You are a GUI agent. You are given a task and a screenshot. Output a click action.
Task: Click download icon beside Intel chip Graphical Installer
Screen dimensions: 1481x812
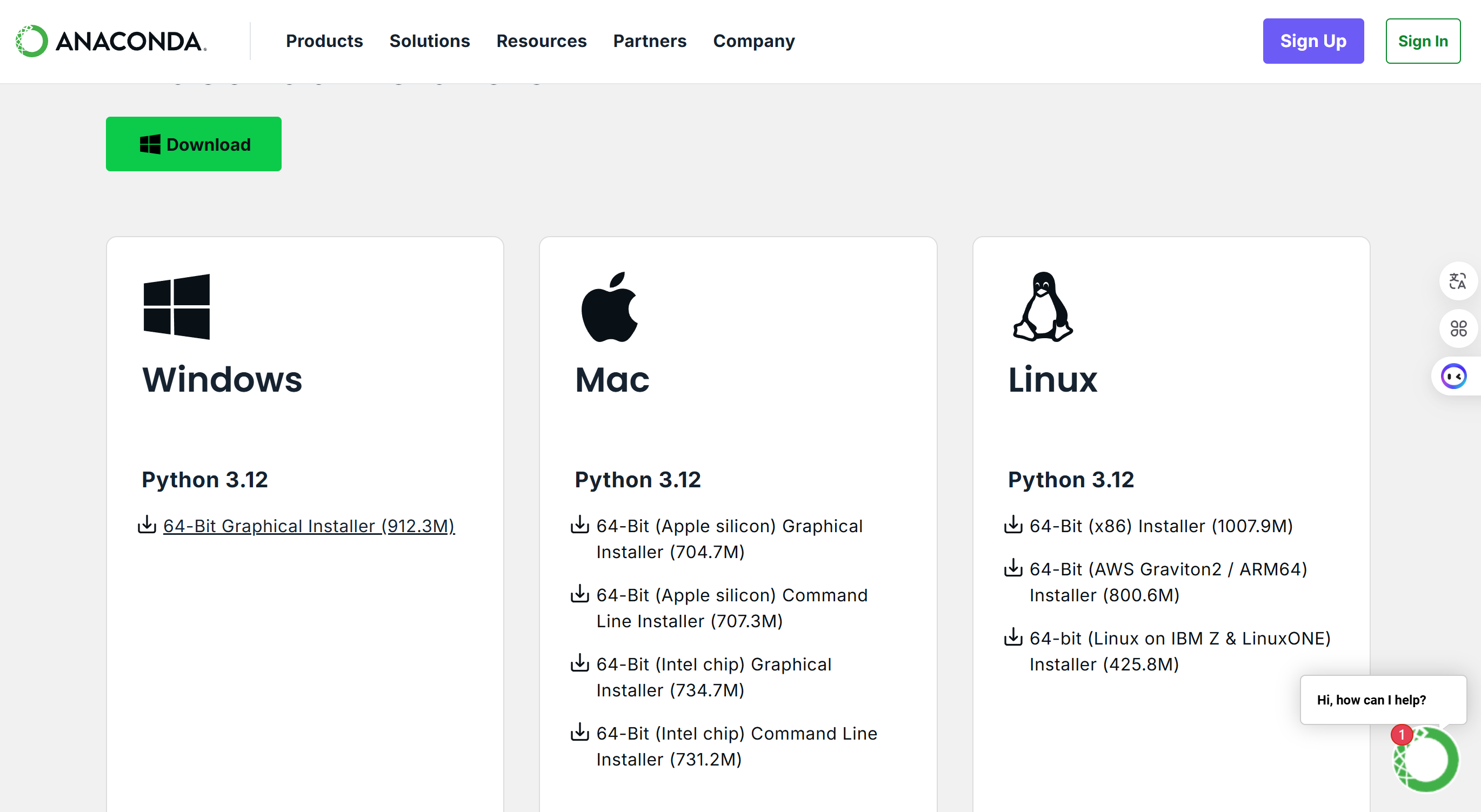tap(579, 662)
